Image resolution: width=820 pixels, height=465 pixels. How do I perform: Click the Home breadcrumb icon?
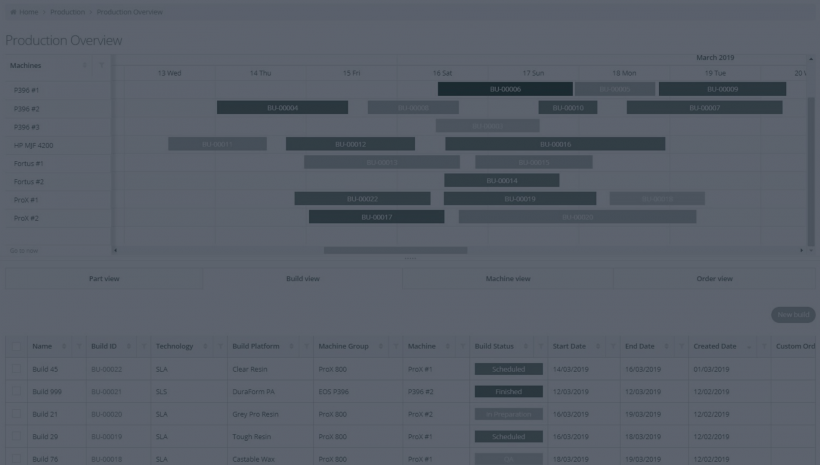(x=11, y=12)
